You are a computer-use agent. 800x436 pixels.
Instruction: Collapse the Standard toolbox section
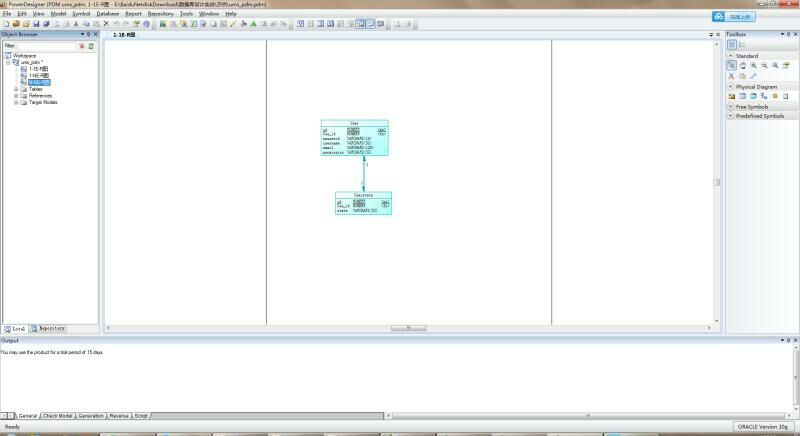[731, 56]
